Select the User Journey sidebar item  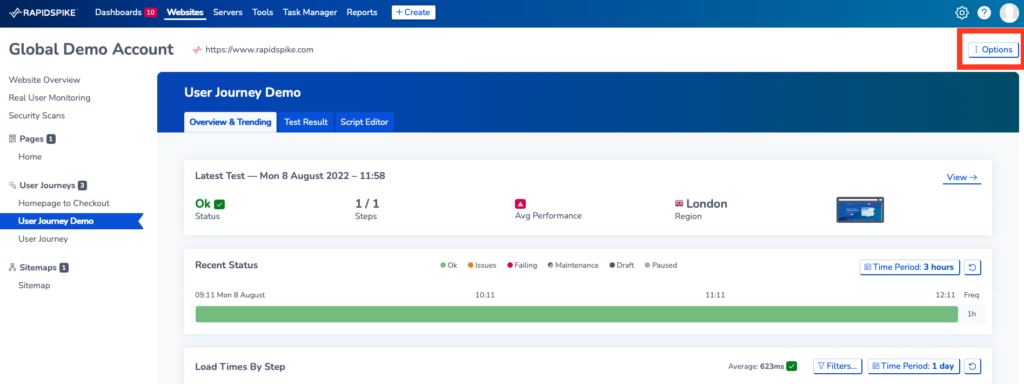tap(43, 239)
